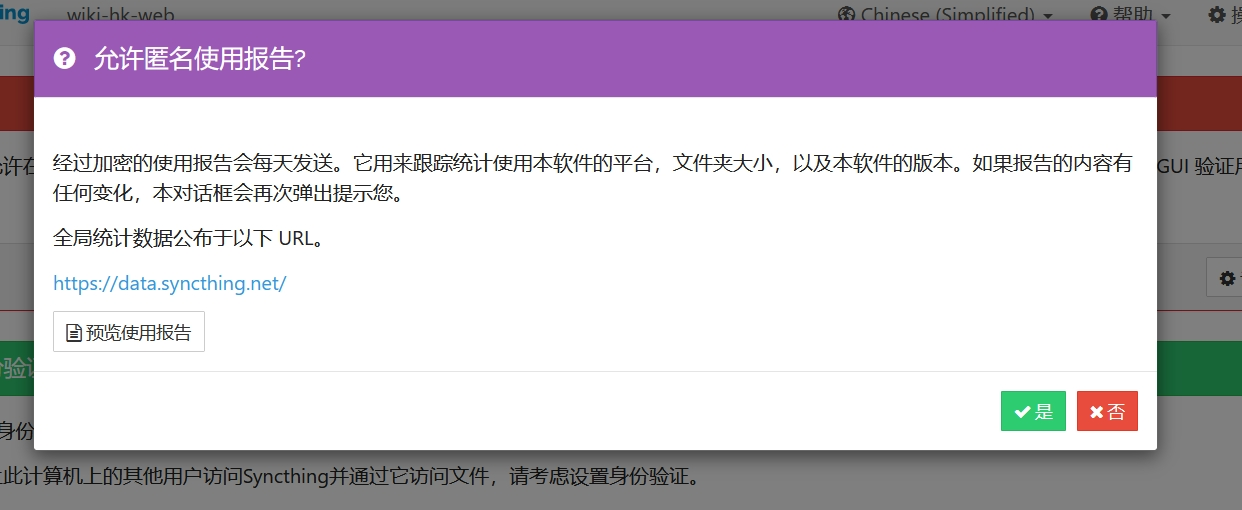Click the help circle icon next to 帮助
Screen dimensions: 1242x510
[x=1099, y=15]
